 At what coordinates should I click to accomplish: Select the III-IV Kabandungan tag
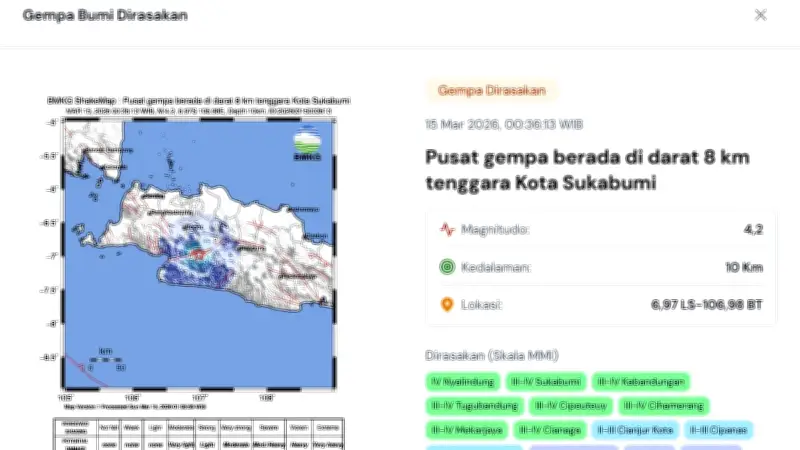[x=642, y=381]
